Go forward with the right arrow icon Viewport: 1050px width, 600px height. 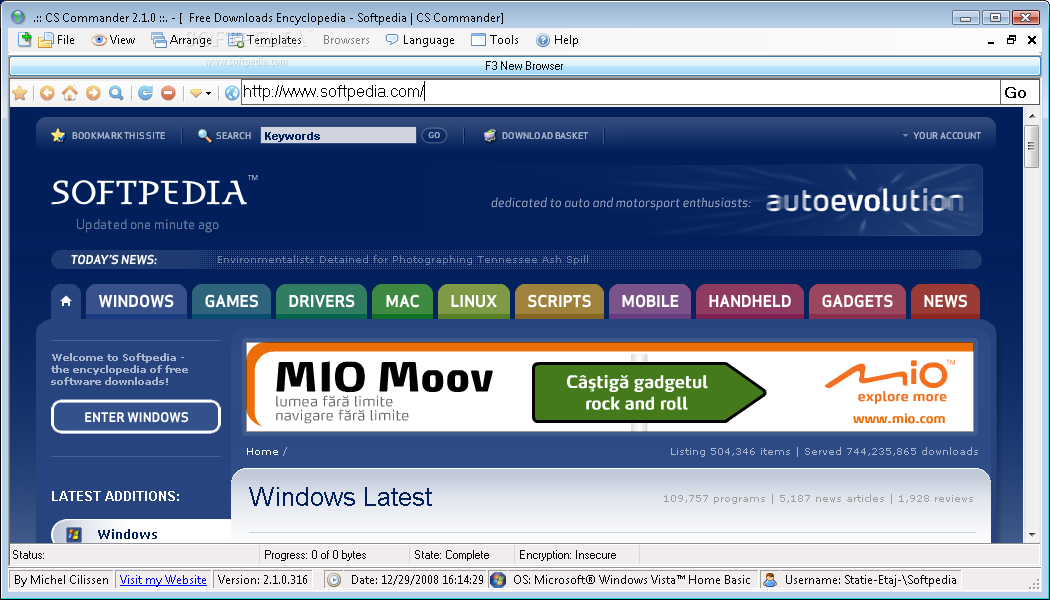(x=93, y=93)
